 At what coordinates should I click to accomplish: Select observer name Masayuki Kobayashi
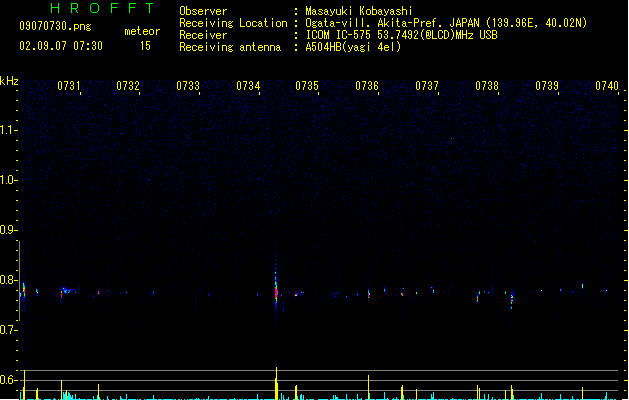tap(359, 11)
